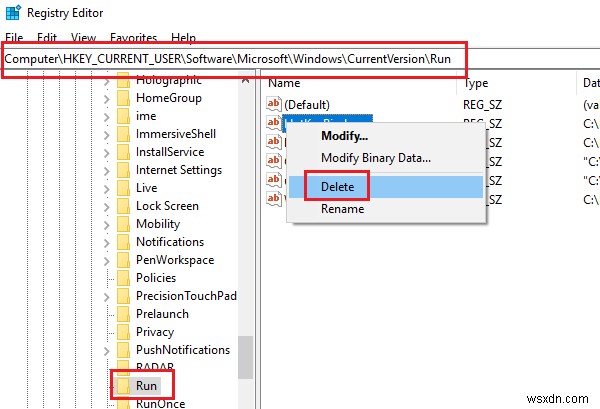This screenshot has width=600, height=409.
Task: Select the Prelaunch key label
Action: click(x=162, y=314)
